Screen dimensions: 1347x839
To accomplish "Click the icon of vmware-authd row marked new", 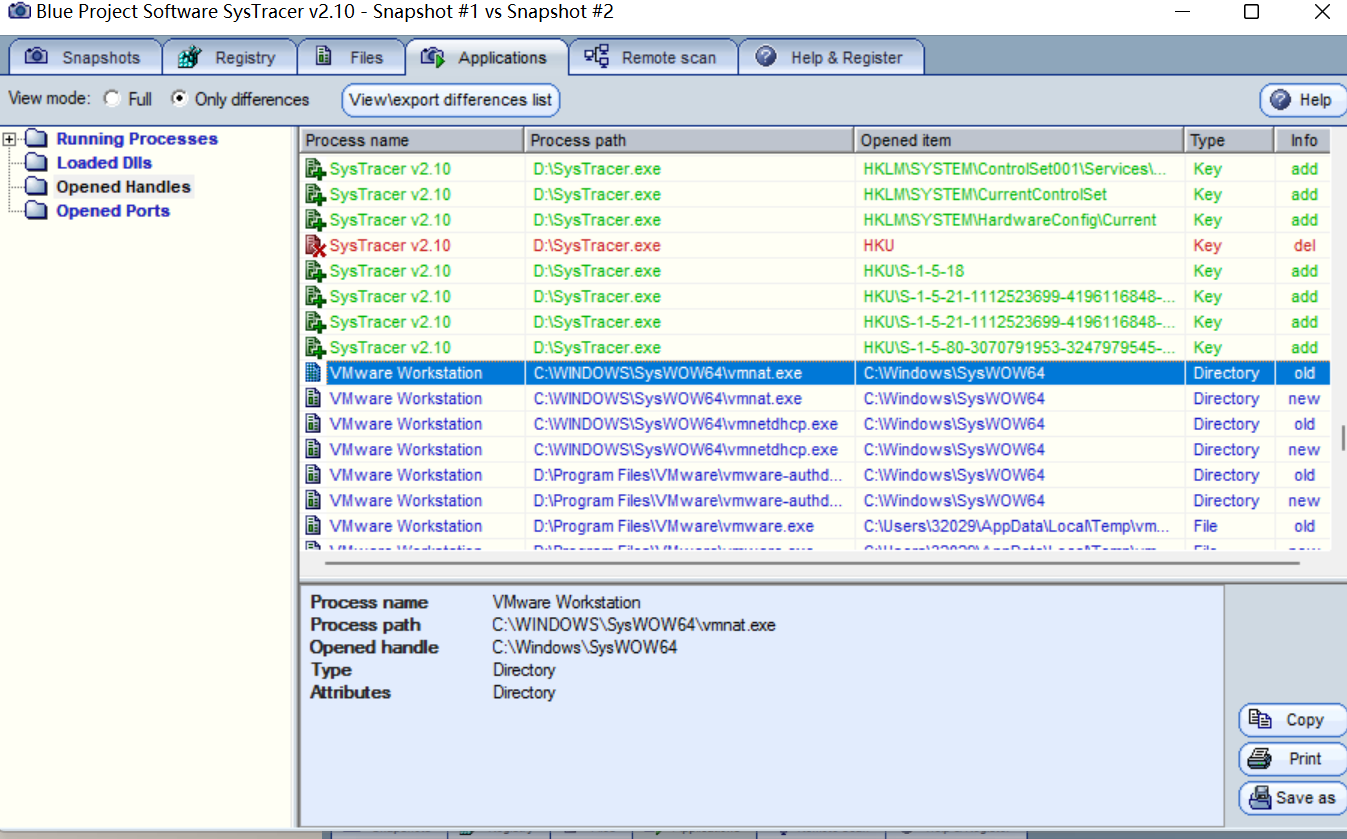I will click(x=313, y=500).
